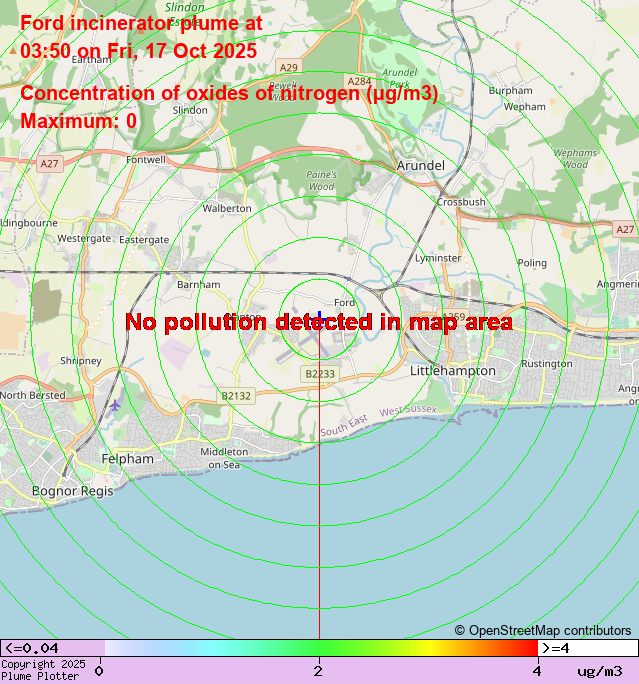Screen dimensions: 639x684
Task: Click the B2233 road shield
Action: [x=319, y=373]
